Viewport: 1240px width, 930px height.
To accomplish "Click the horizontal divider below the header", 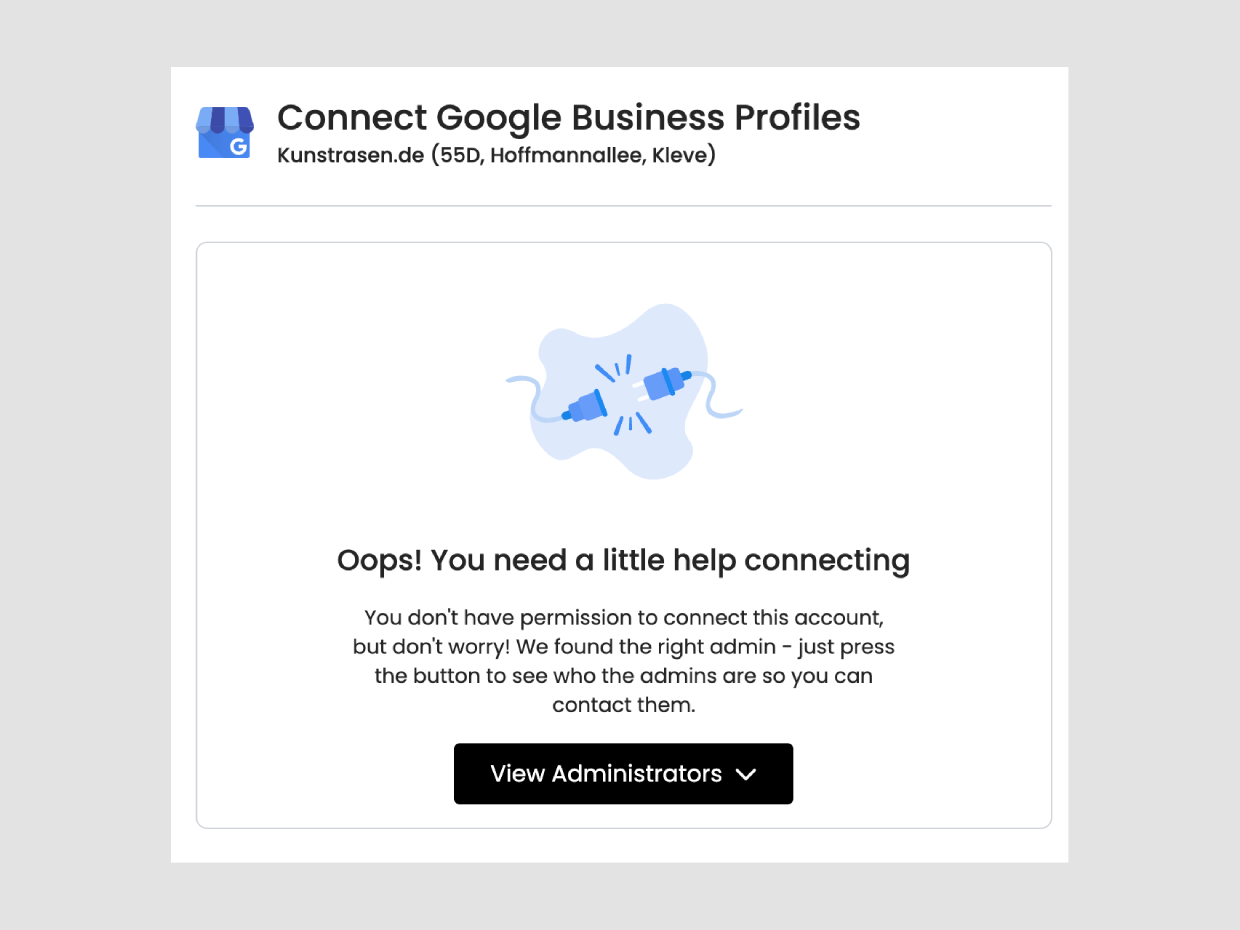I will (x=623, y=206).
